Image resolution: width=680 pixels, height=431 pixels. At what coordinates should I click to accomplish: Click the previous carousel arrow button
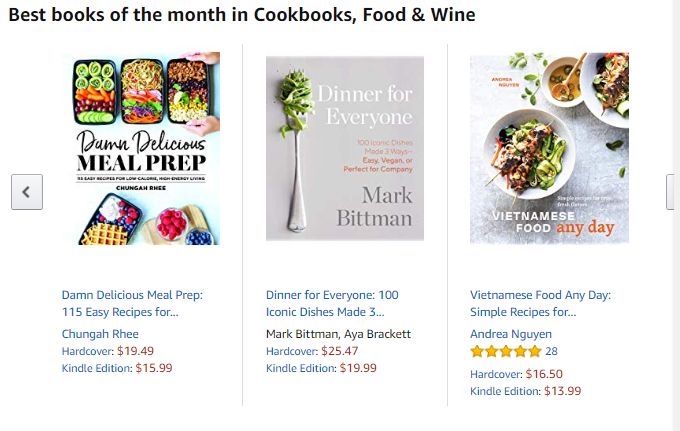(27, 192)
